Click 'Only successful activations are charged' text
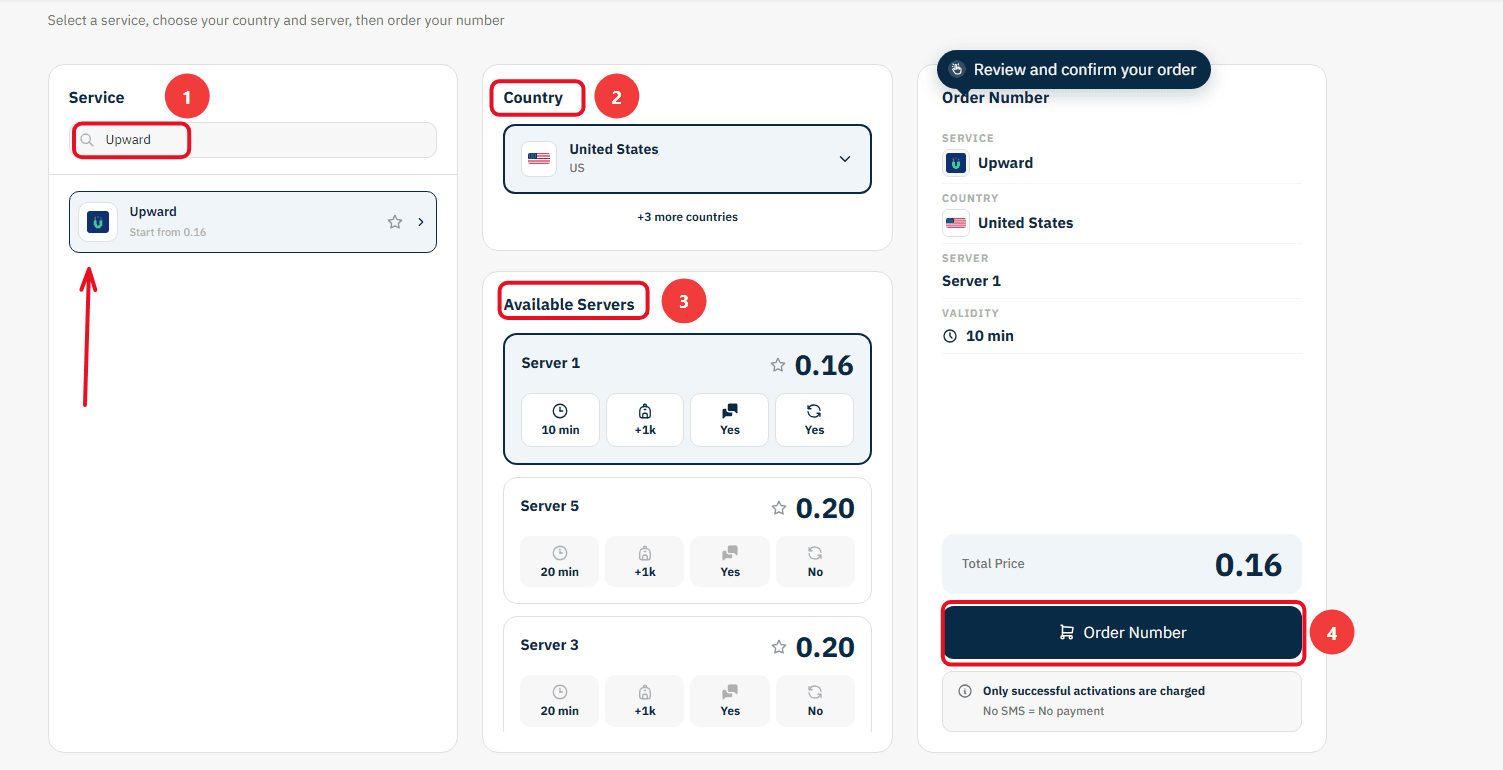Image resolution: width=1503 pixels, height=770 pixels. coord(1094,691)
